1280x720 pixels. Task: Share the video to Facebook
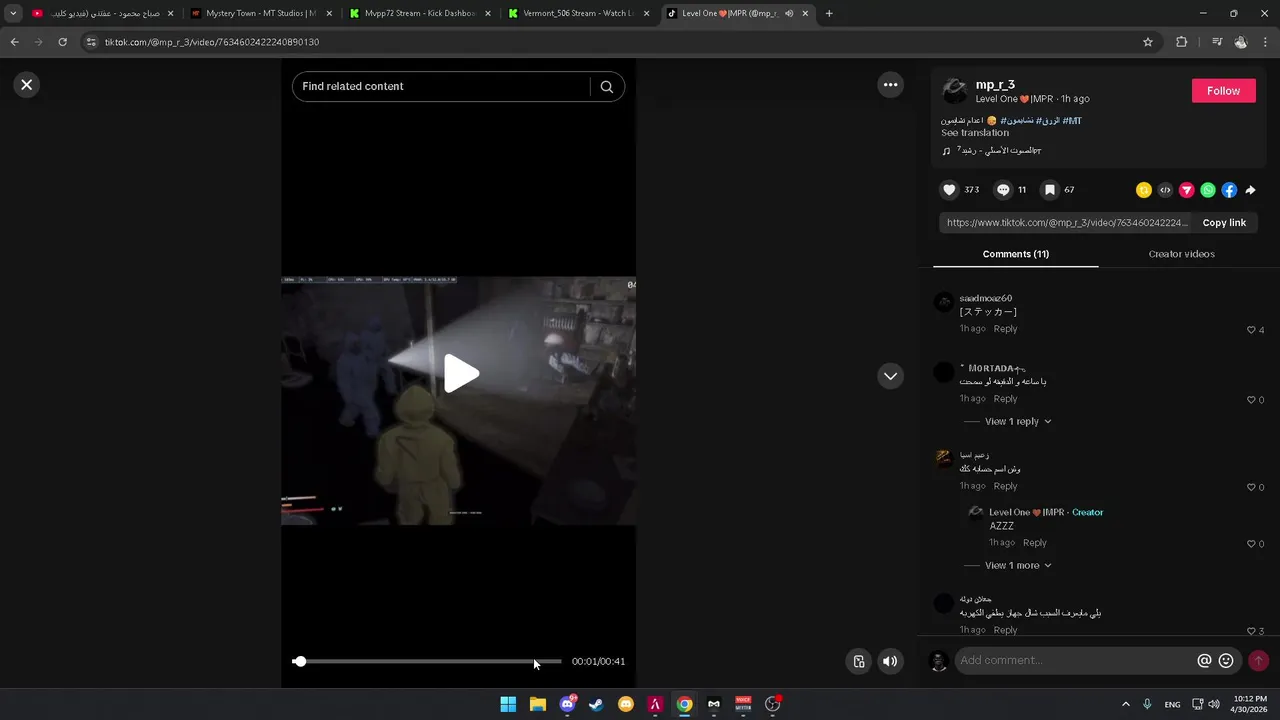click(x=1229, y=190)
